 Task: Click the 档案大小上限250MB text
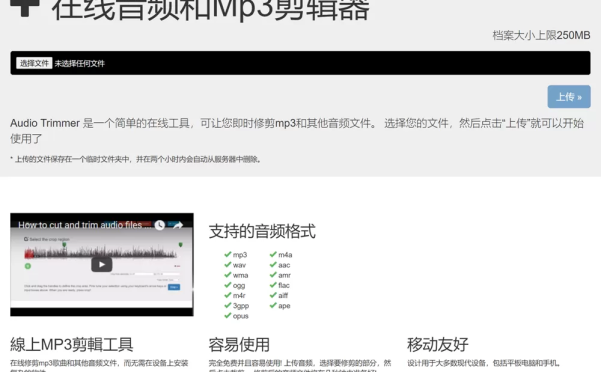[541, 35]
